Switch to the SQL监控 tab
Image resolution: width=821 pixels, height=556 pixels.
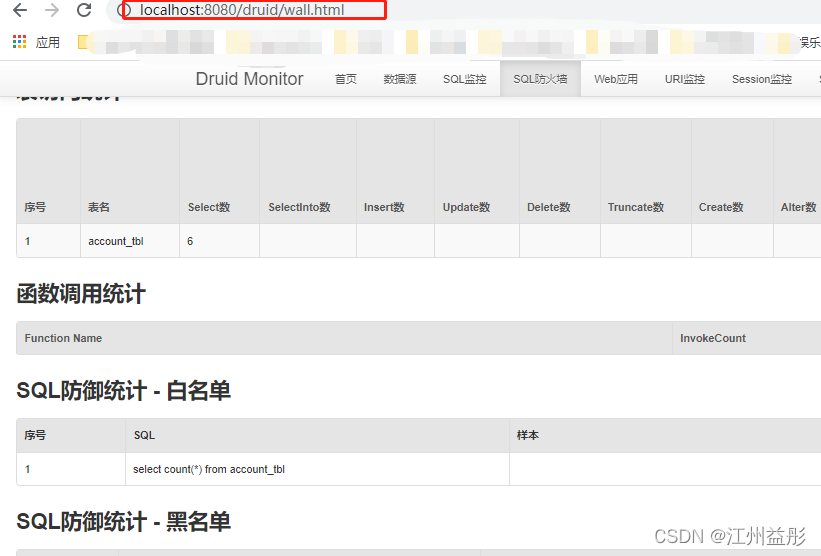pos(464,79)
